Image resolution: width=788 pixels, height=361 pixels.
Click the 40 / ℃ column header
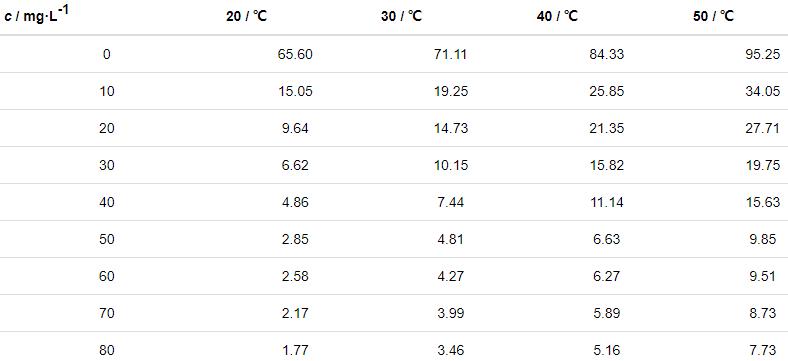557,16
